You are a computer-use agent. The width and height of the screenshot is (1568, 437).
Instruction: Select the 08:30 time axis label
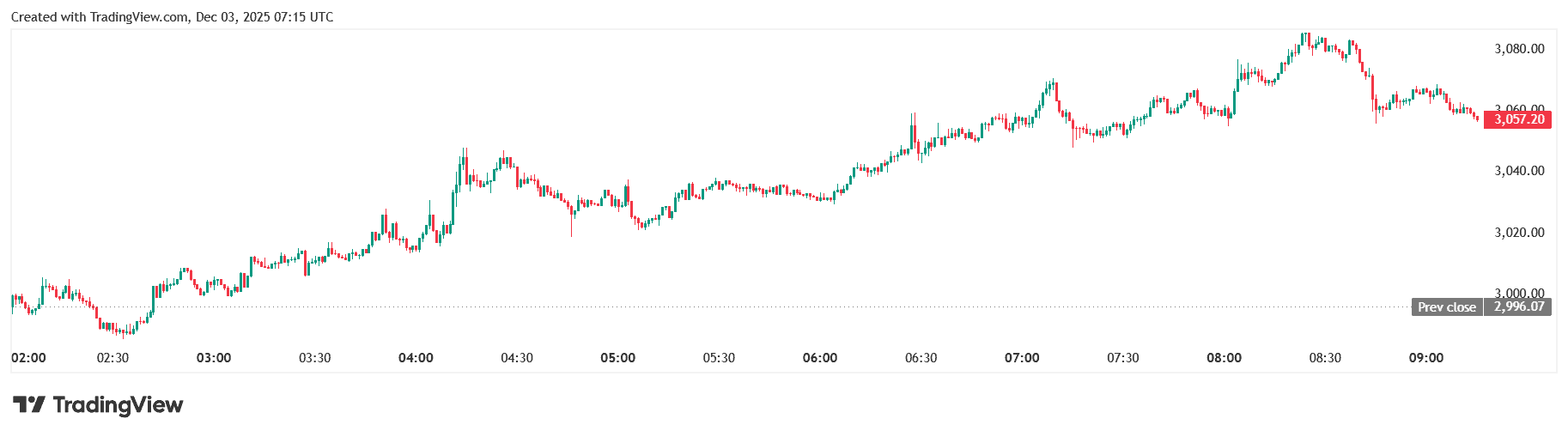point(1325,358)
